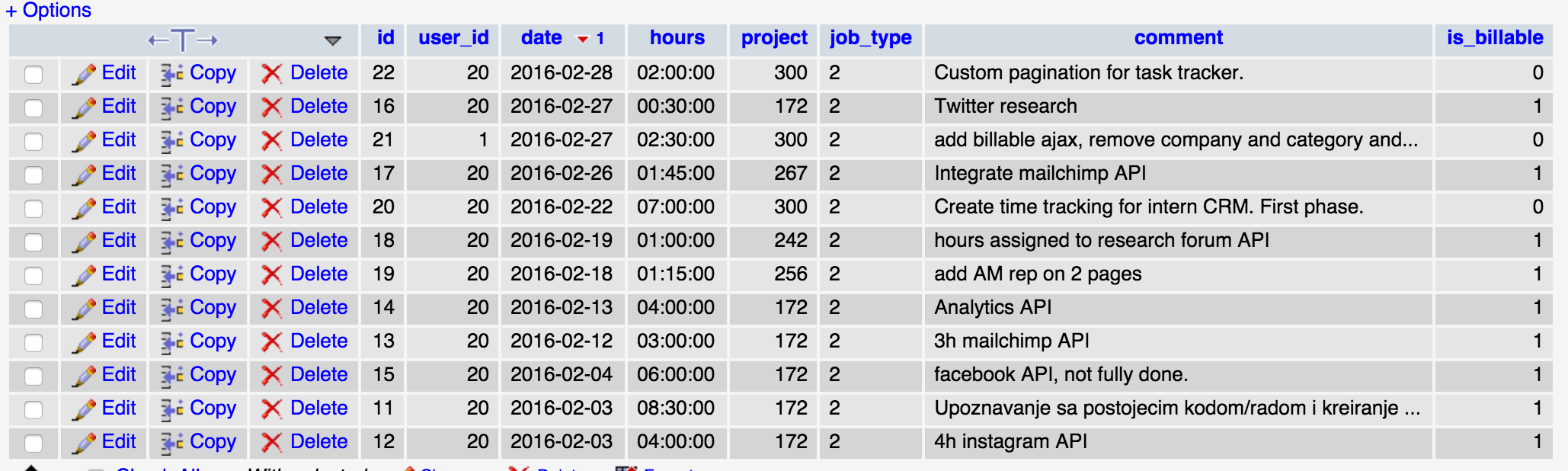Tick the checkbox for record id 12

[34, 442]
